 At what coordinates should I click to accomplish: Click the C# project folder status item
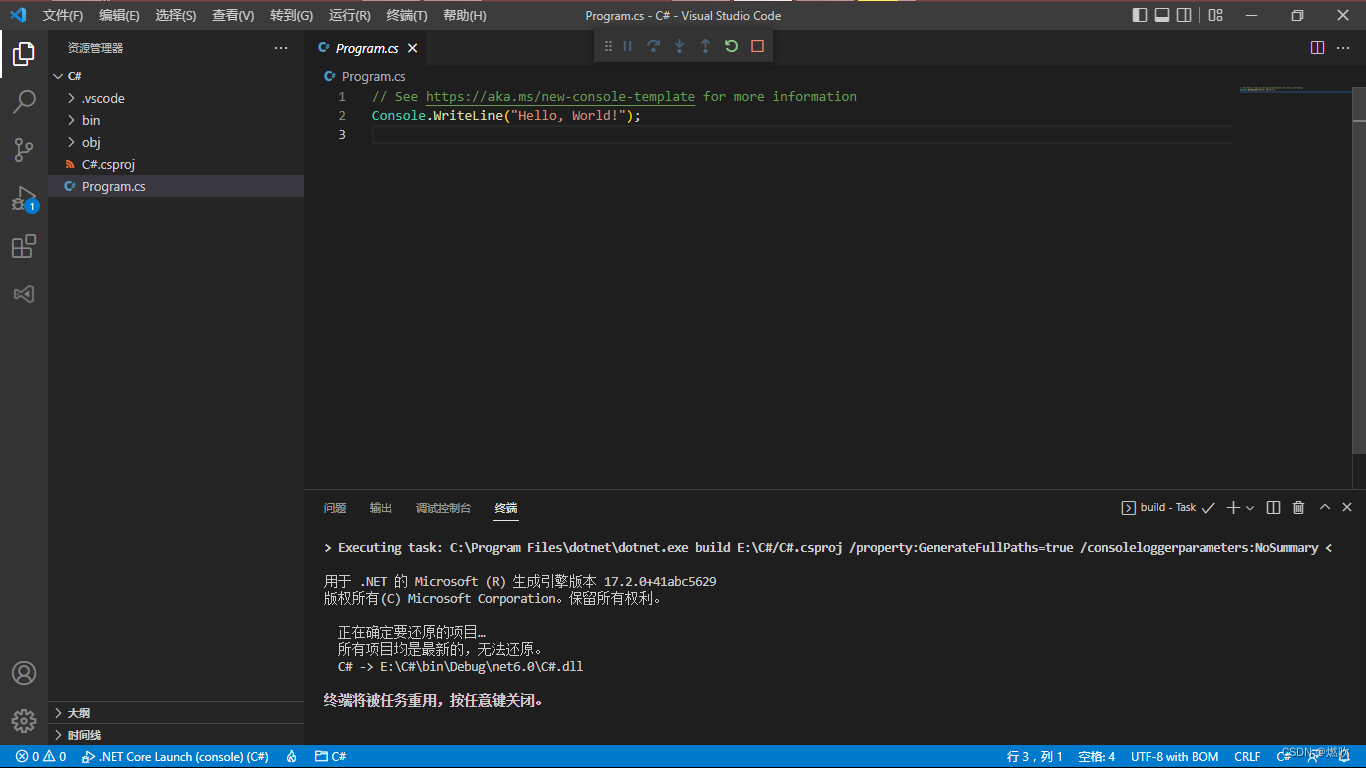[x=331, y=757]
